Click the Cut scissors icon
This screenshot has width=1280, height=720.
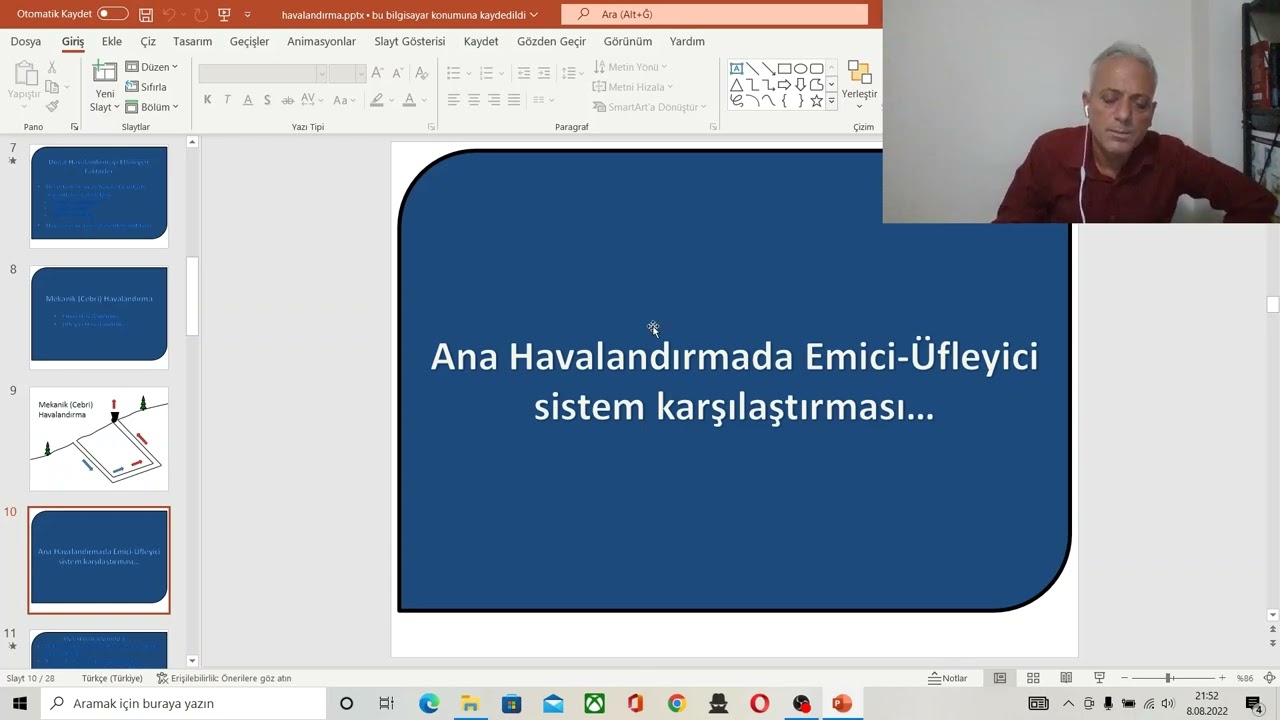click(x=52, y=67)
